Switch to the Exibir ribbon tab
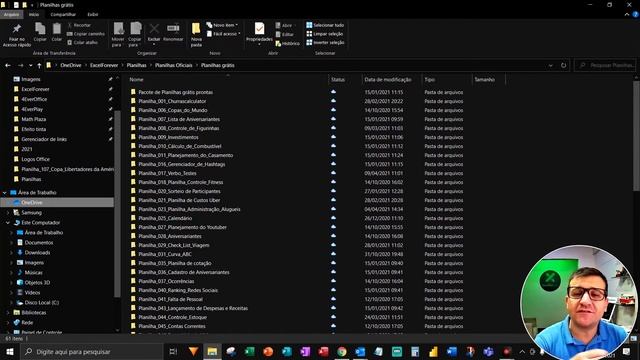This screenshot has width=640, height=360. (x=93, y=14)
